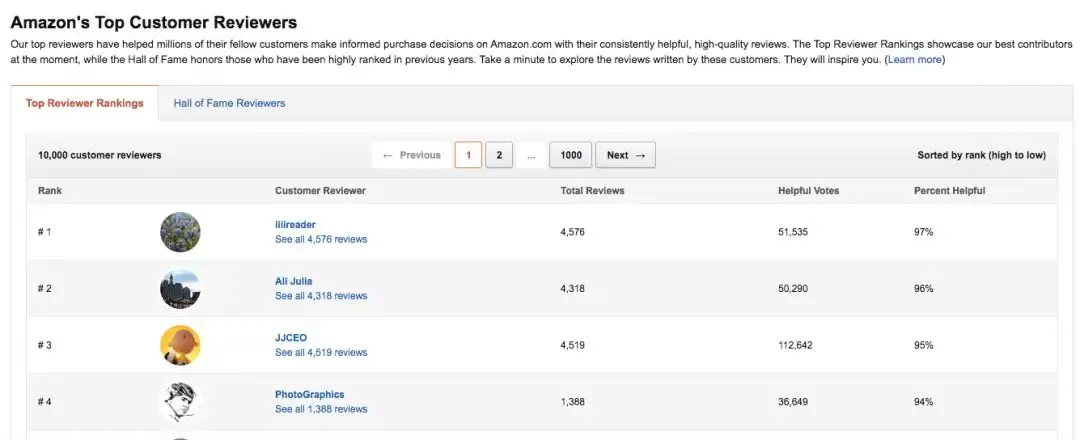Click the pagination ellipsis

point(531,156)
